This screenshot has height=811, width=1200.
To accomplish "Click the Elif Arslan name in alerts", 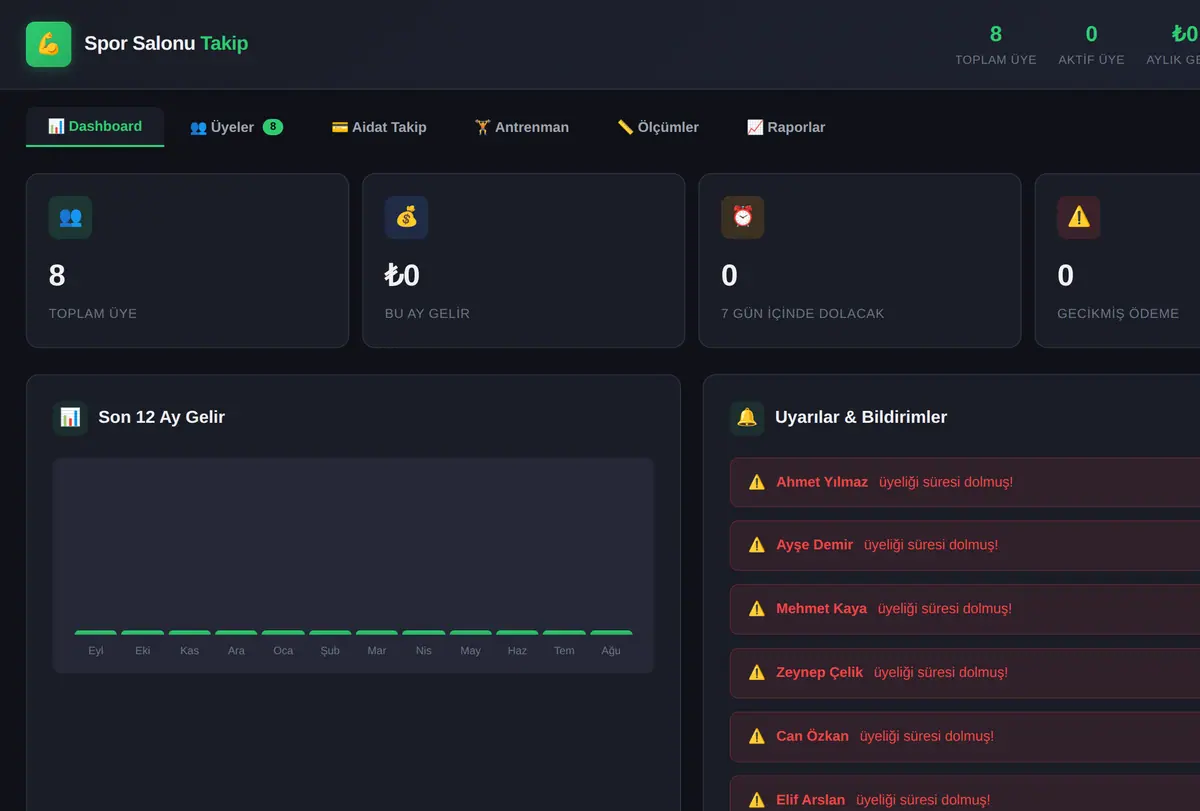I will 811,800.
